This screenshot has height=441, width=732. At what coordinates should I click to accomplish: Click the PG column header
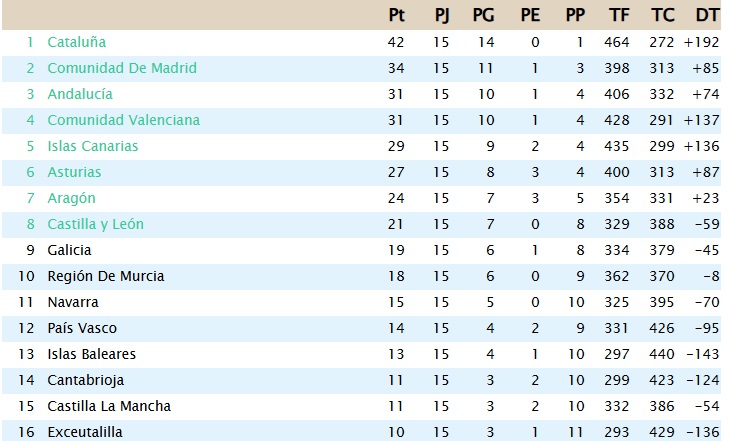483,15
